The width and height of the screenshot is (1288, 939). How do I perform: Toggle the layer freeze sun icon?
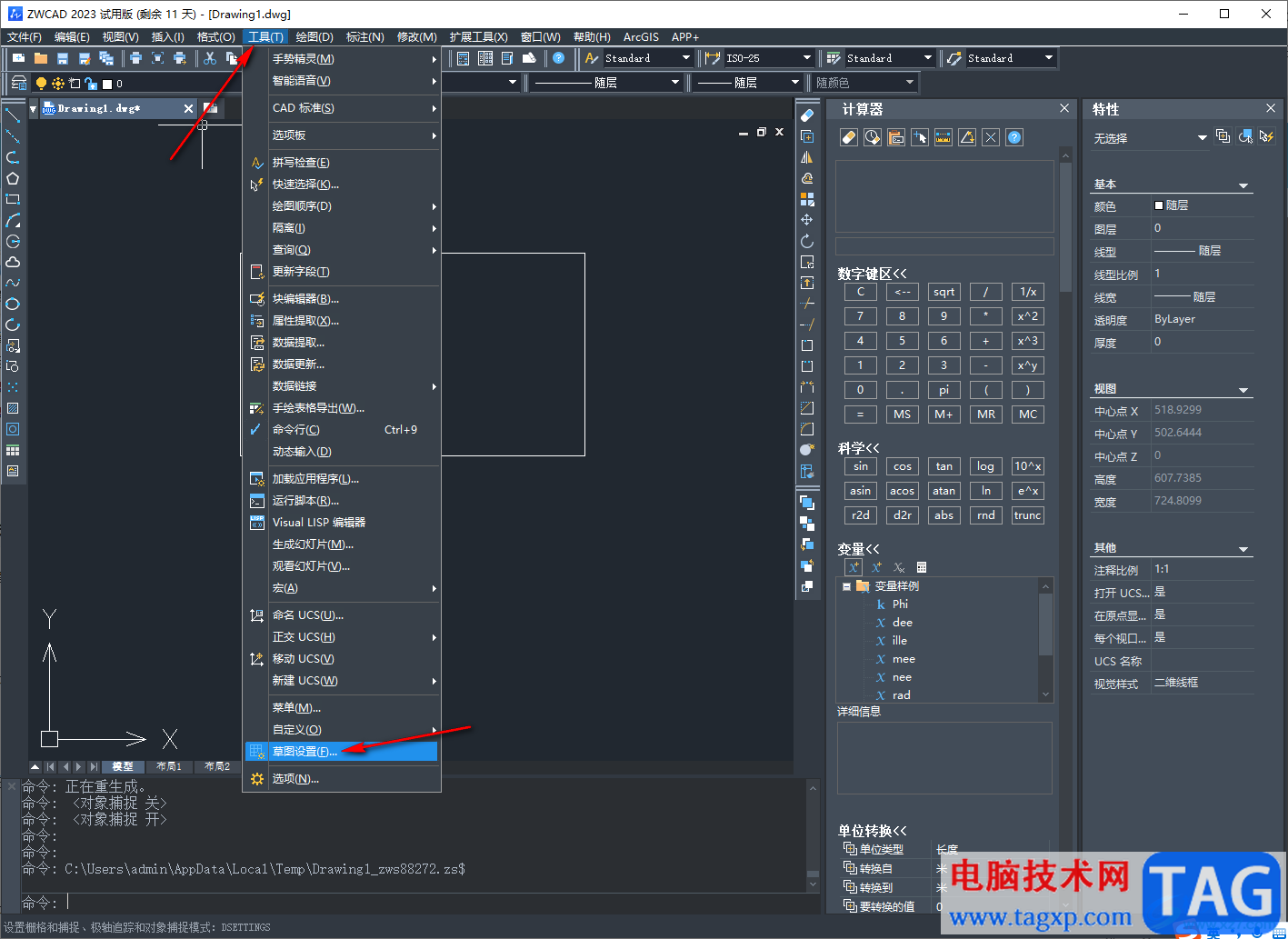coord(58,84)
